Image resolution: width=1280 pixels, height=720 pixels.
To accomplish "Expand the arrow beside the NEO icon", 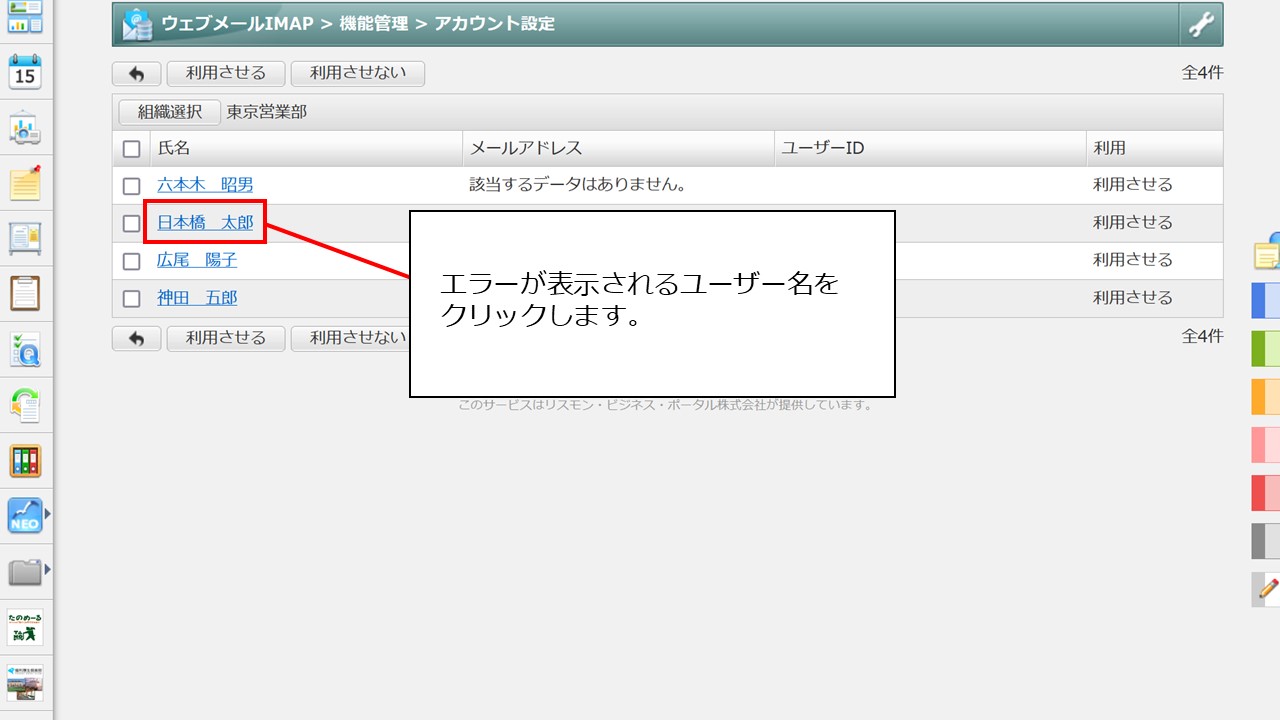I will [47, 514].
